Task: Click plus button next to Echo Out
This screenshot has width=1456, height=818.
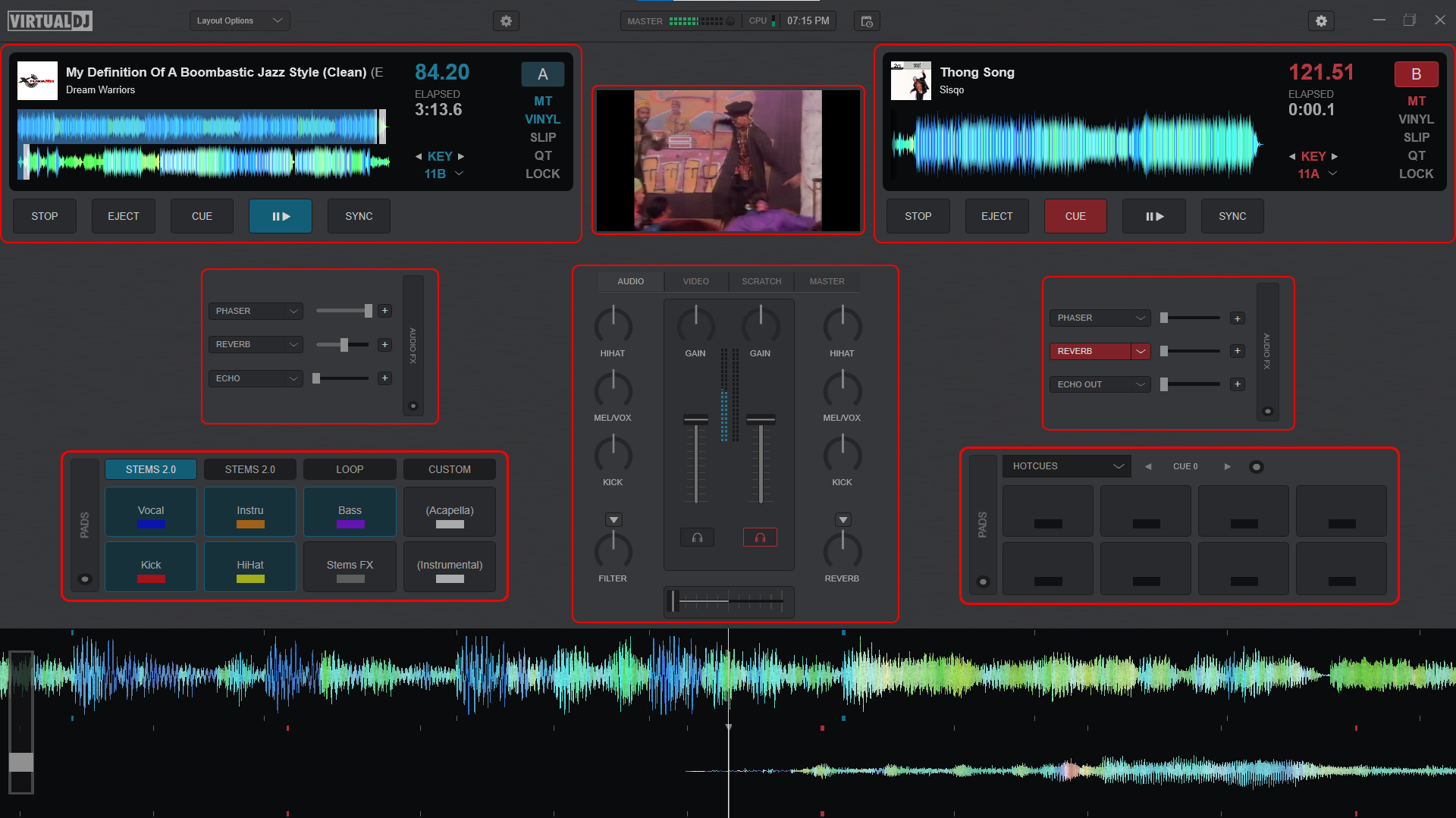Action: (1238, 384)
